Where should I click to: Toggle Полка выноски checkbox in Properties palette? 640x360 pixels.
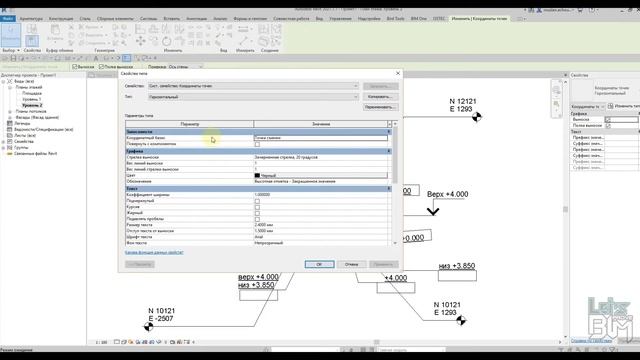tap(608, 126)
